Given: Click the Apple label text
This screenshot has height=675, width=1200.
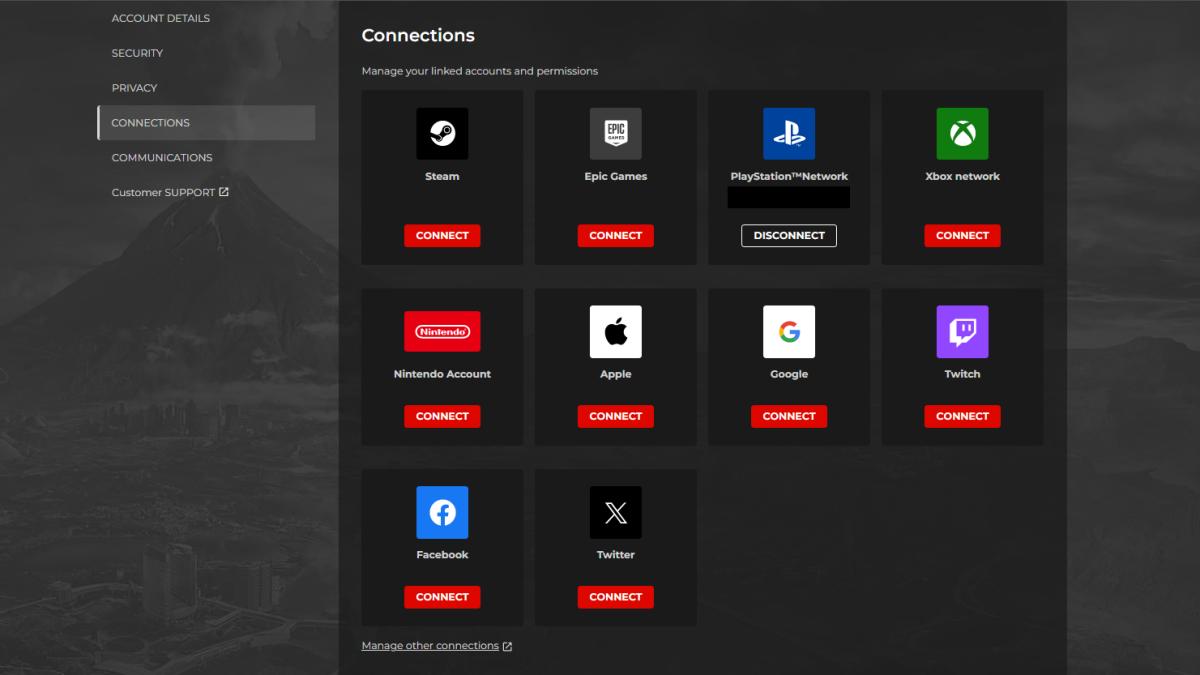Looking at the screenshot, I should (x=616, y=374).
